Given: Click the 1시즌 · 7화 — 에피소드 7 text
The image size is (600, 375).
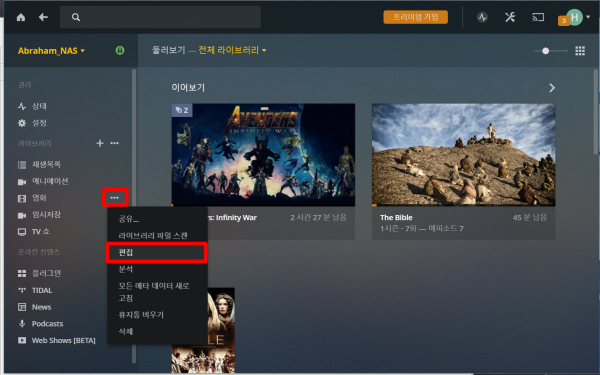Looking at the screenshot, I should 422,228.
